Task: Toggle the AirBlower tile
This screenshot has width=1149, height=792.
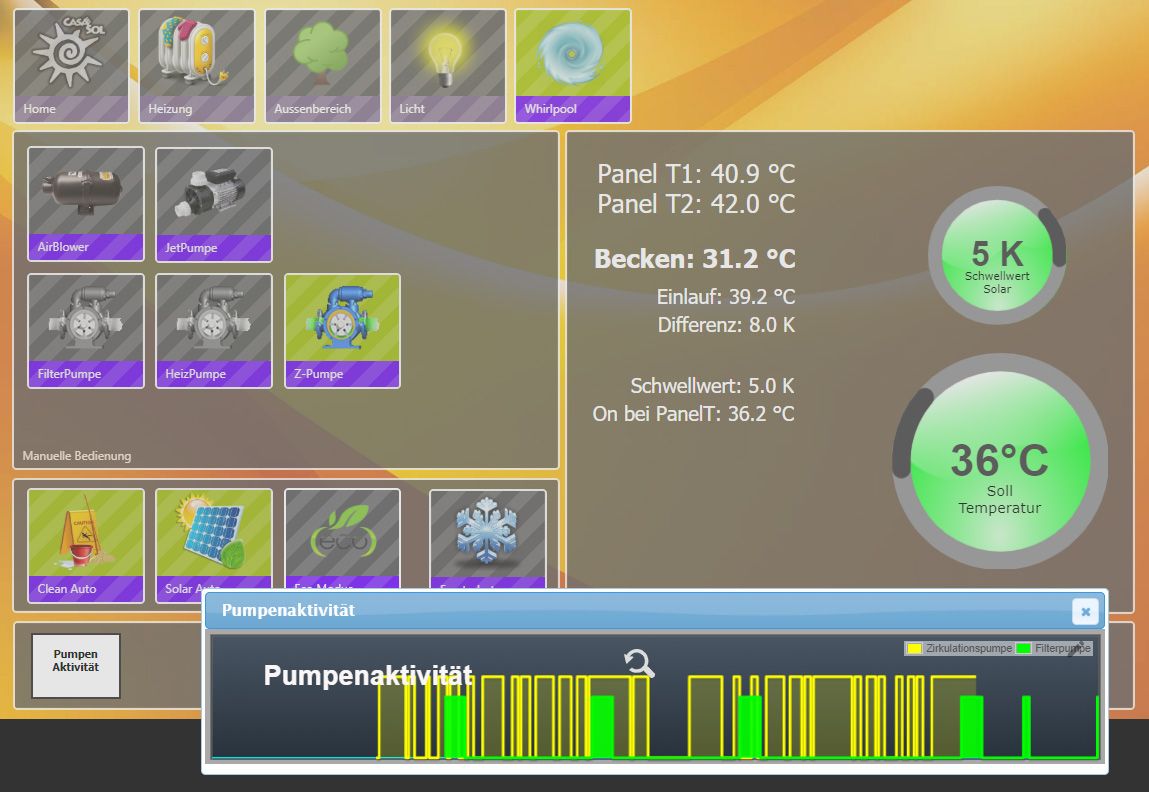Action: [x=86, y=204]
